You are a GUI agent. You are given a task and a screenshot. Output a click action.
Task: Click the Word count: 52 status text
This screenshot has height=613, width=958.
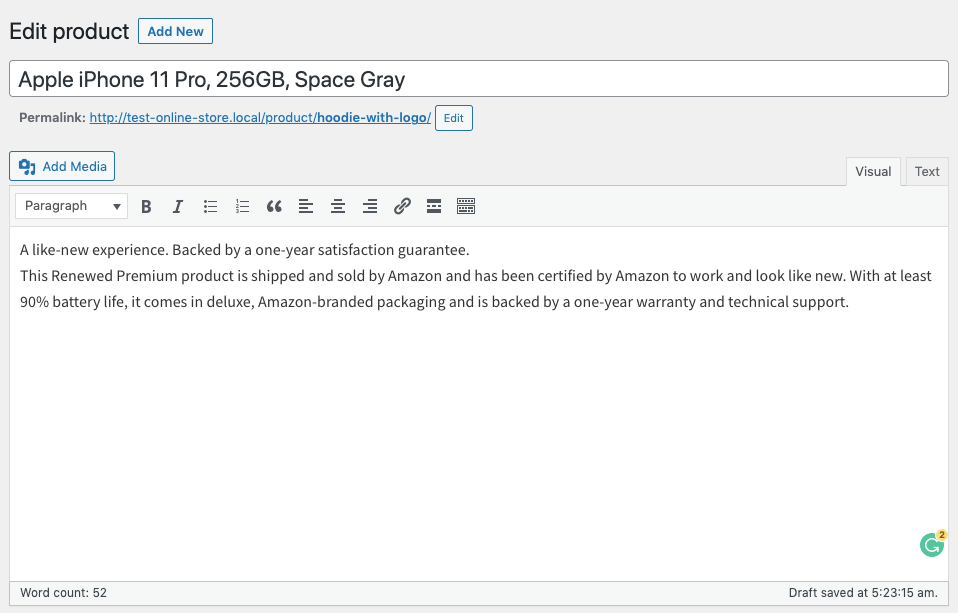tap(64, 593)
